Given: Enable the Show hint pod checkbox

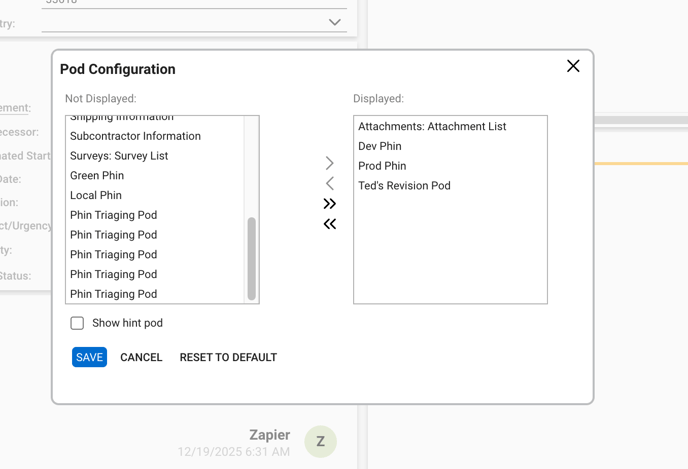Looking at the screenshot, I should point(77,323).
